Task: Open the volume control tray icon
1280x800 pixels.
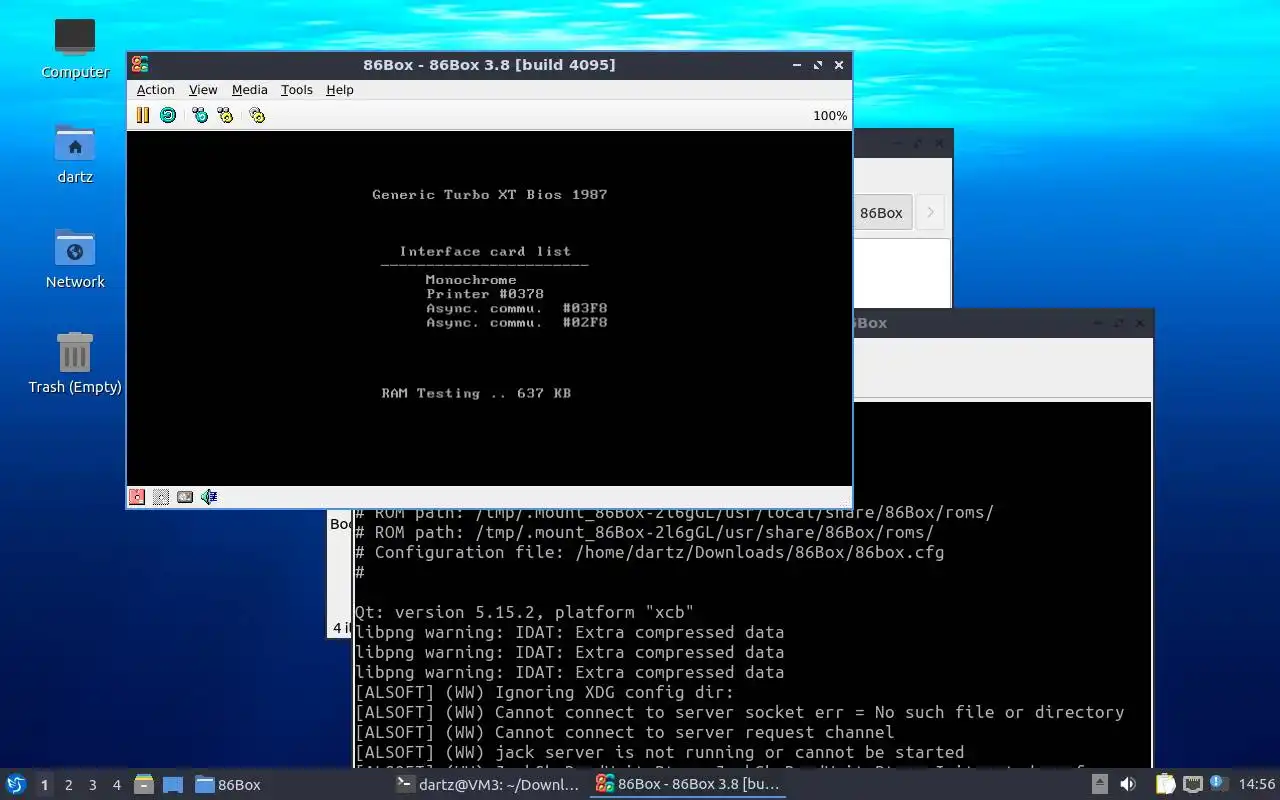Action: 1128,785
